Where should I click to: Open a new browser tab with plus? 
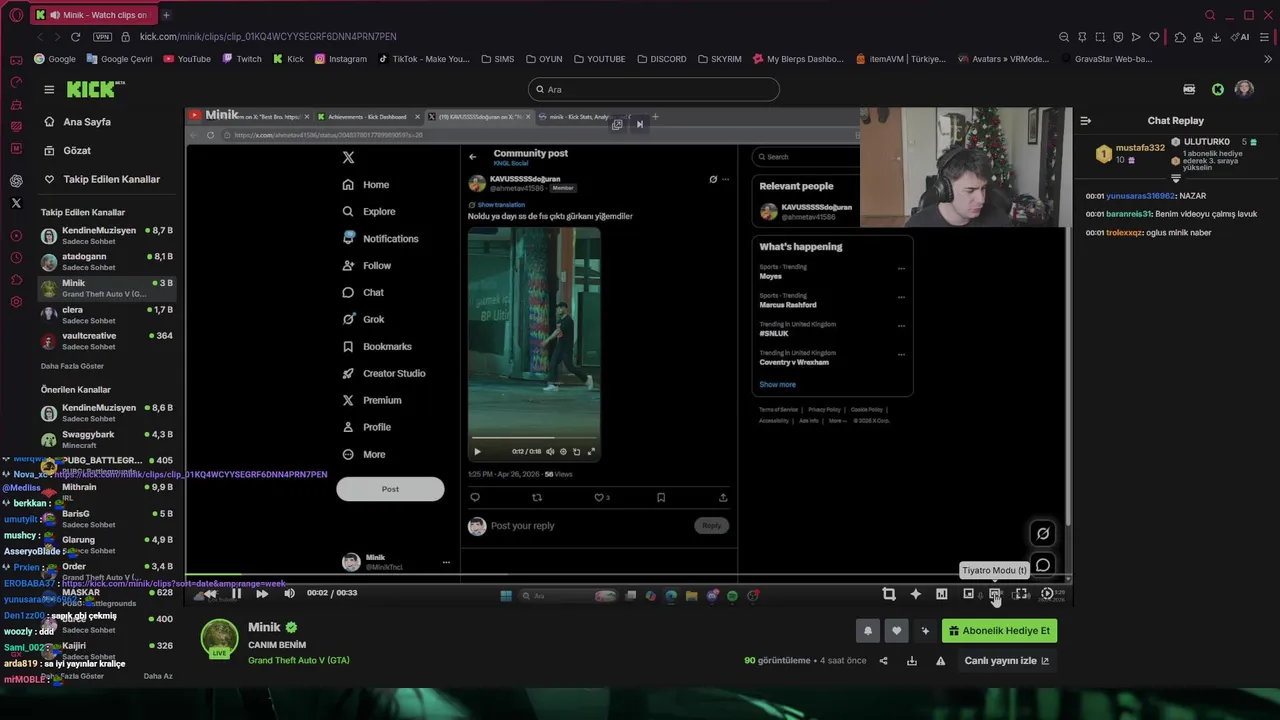coord(166,15)
